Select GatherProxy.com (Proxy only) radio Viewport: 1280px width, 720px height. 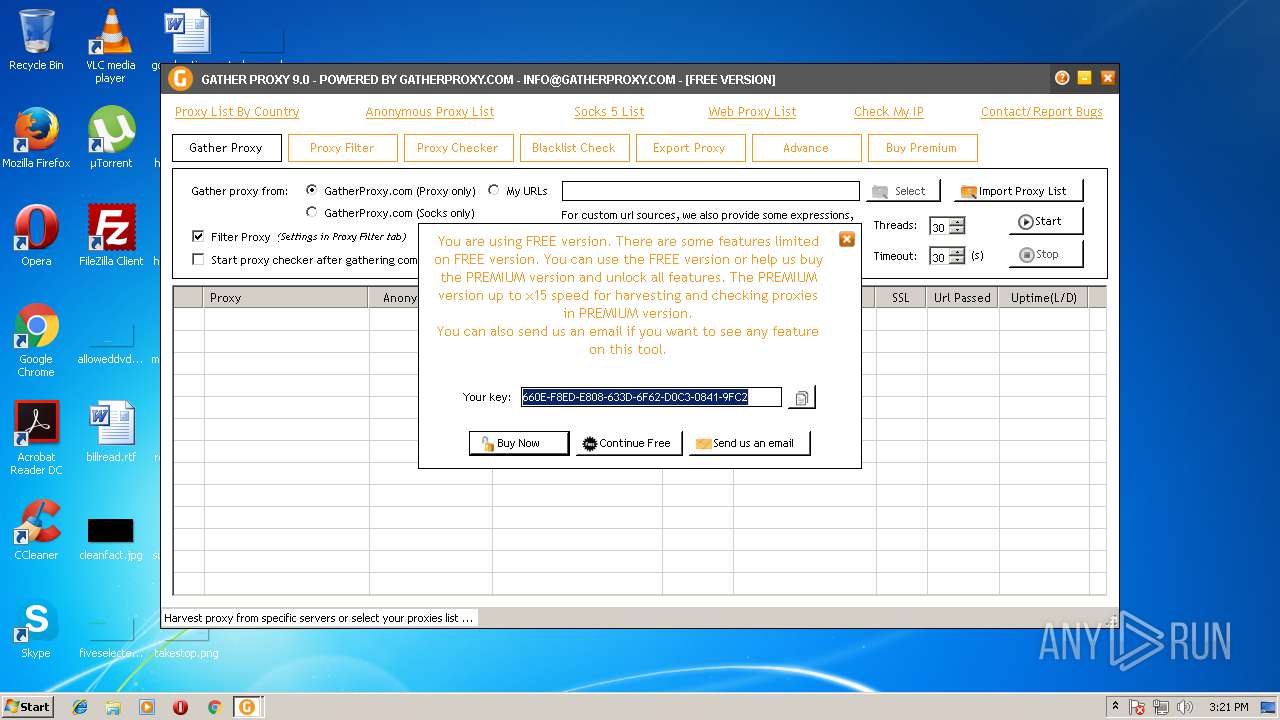312,190
